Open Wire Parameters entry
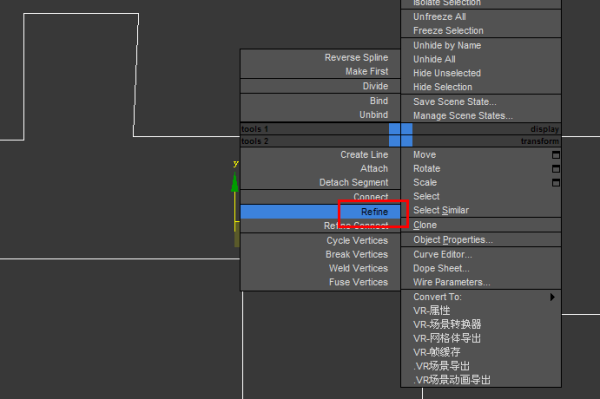 [x=452, y=282]
